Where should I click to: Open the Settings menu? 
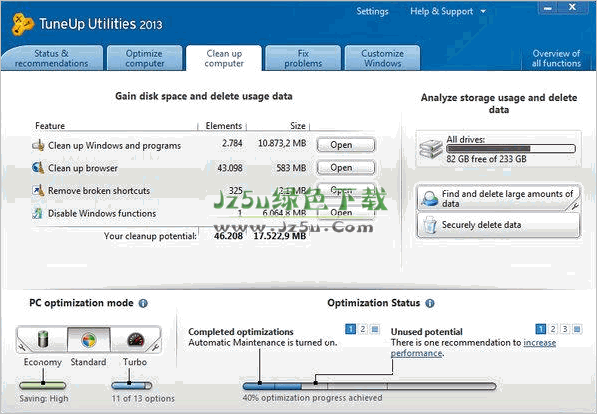point(372,11)
